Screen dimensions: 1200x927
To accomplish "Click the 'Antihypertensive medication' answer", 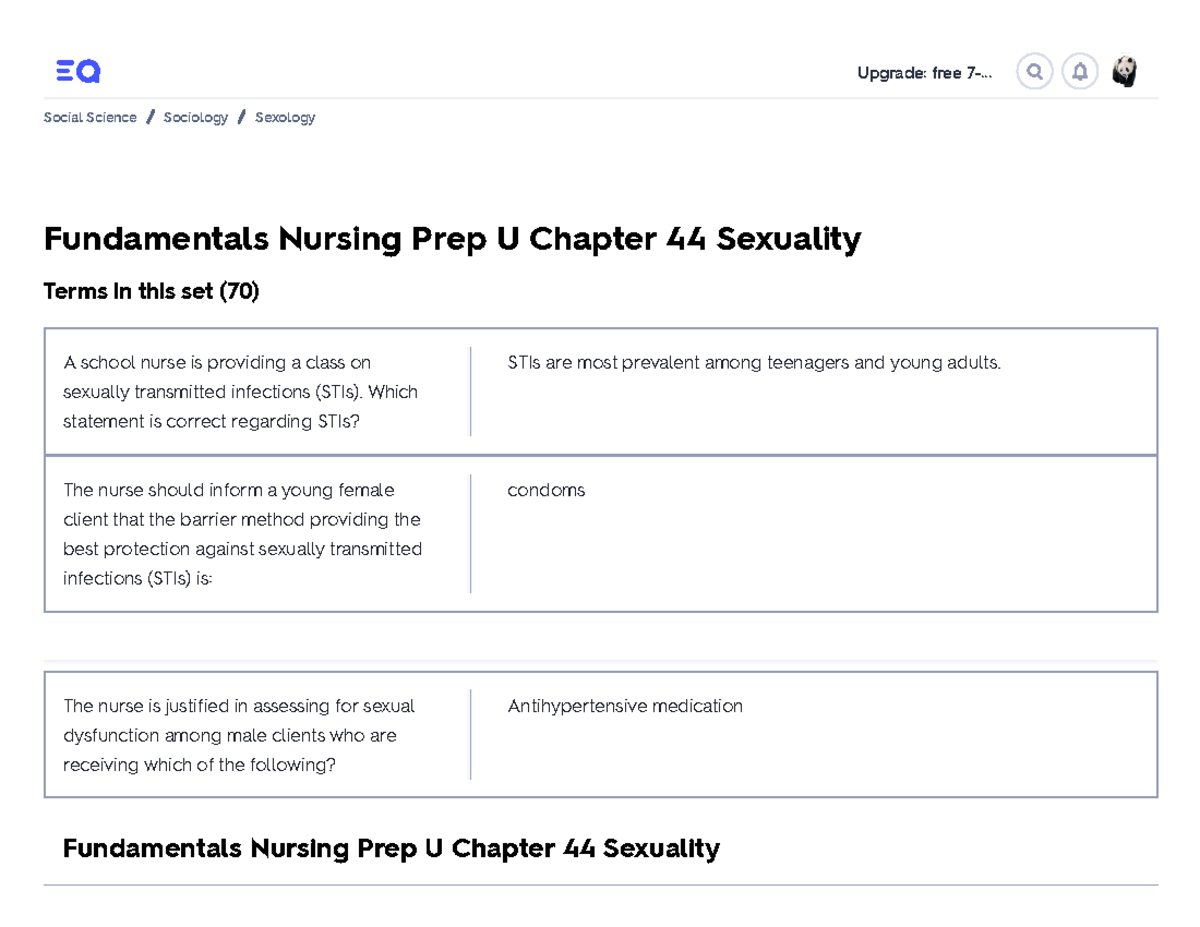I will tap(625, 706).
